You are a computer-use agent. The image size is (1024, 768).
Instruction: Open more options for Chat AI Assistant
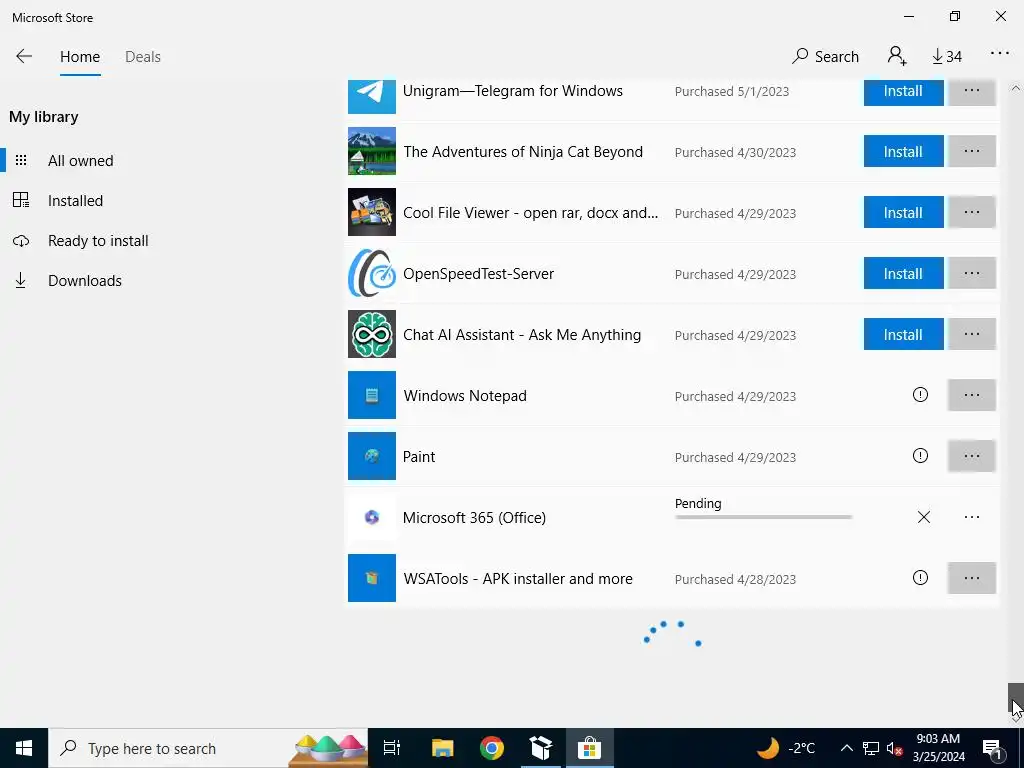(972, 334)
